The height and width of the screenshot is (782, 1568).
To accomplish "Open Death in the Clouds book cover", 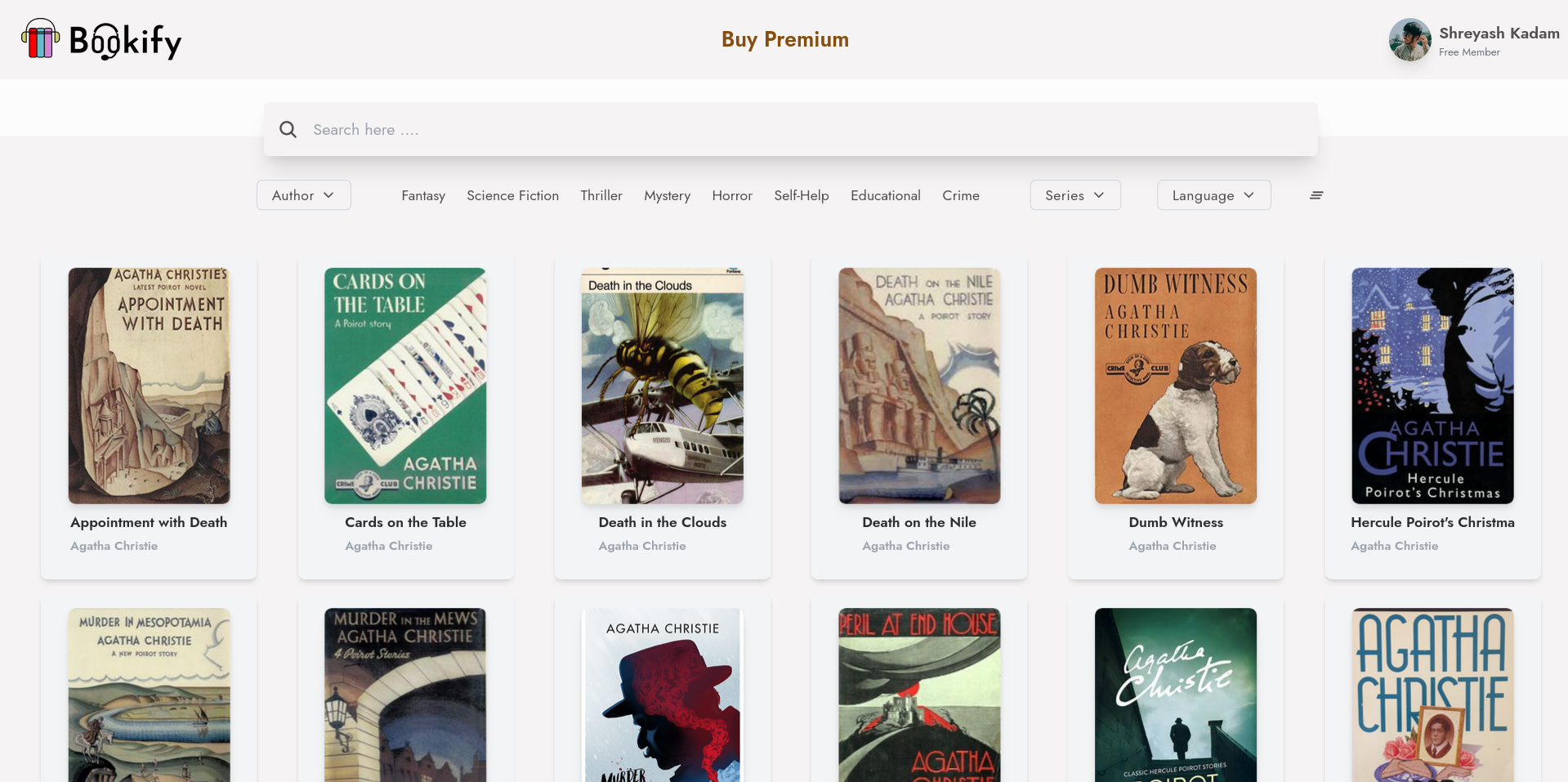I will pyautogui.click(x=663, y=386).
